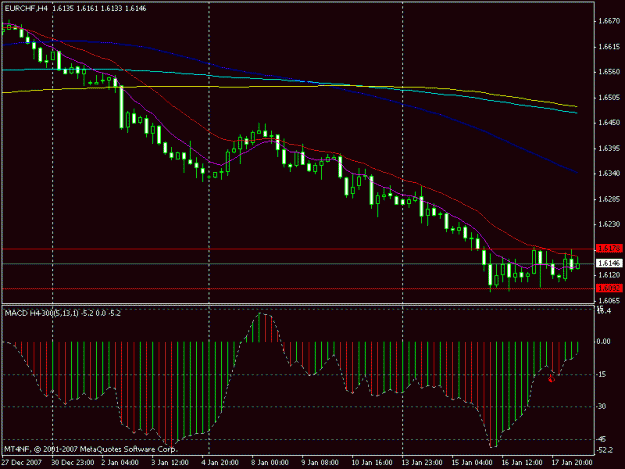The image size is (625, 469).
Task: Click the 17 Jan 20:00 time label
Action: click(572, 463)
